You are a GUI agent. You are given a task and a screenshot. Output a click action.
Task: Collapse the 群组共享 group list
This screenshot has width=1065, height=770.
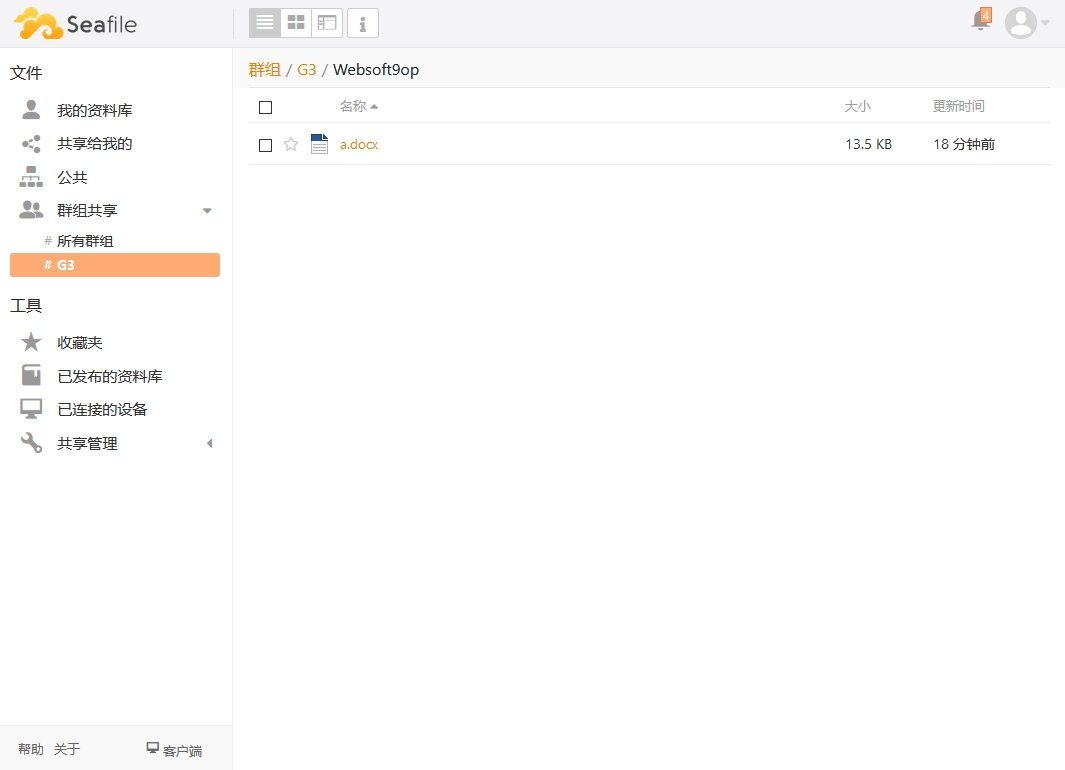[207, 211]
